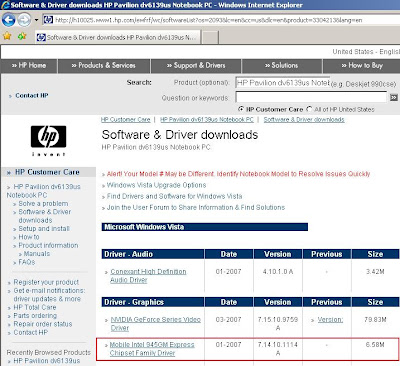
Task: Click the Manuals sidebar link
Action: 37,254
